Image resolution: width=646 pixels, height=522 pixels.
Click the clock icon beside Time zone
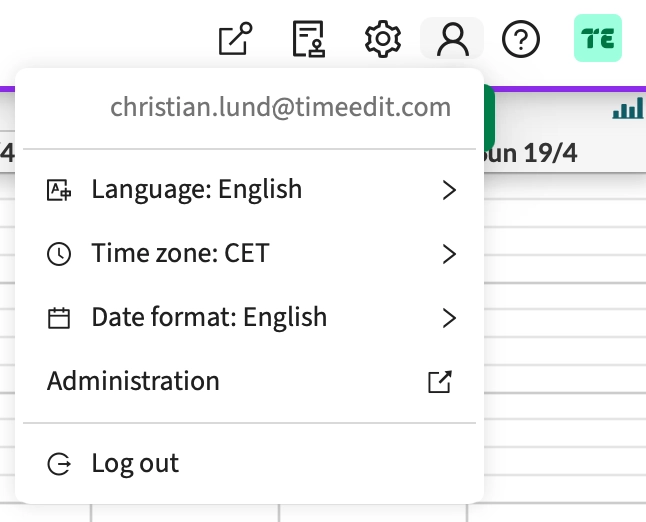59,254
